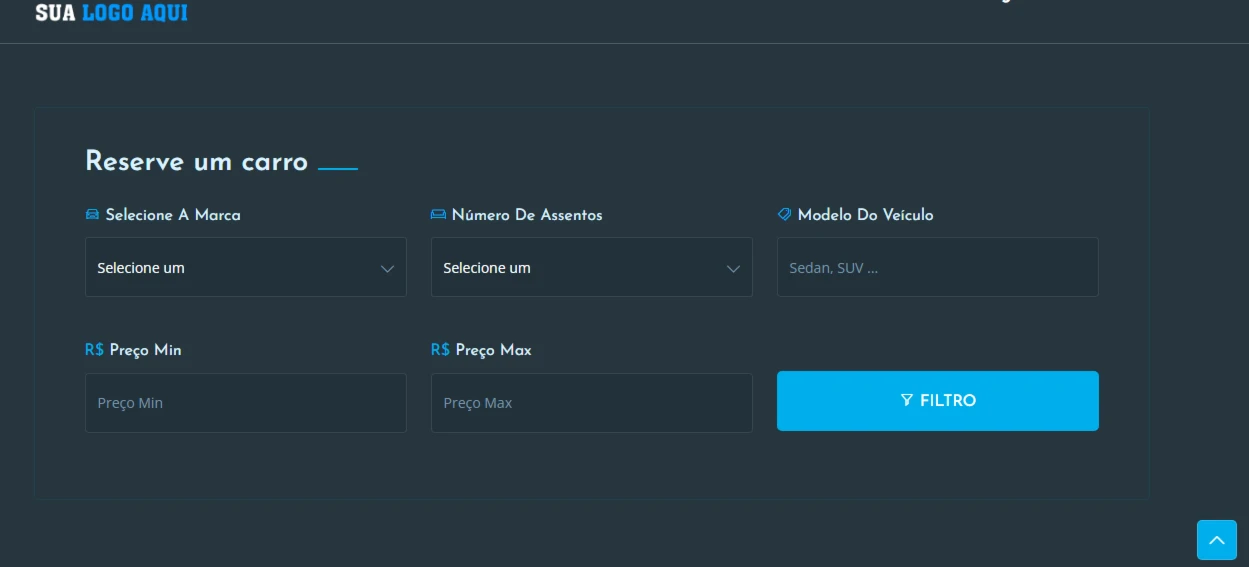Screen dimensions: 1249x567
Task: Click the R$ symbol next to Preço Max
Action: (x=440, y=350)
